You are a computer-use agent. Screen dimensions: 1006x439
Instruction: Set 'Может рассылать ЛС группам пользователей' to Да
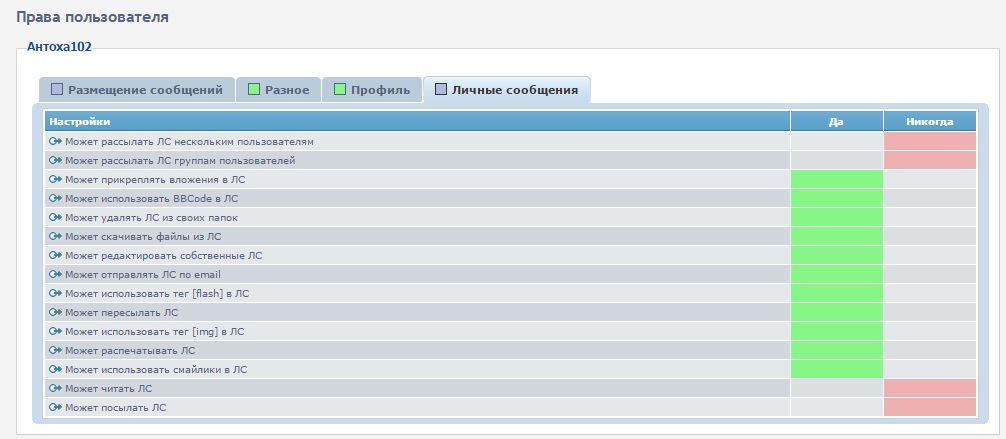tap(836, 160)
